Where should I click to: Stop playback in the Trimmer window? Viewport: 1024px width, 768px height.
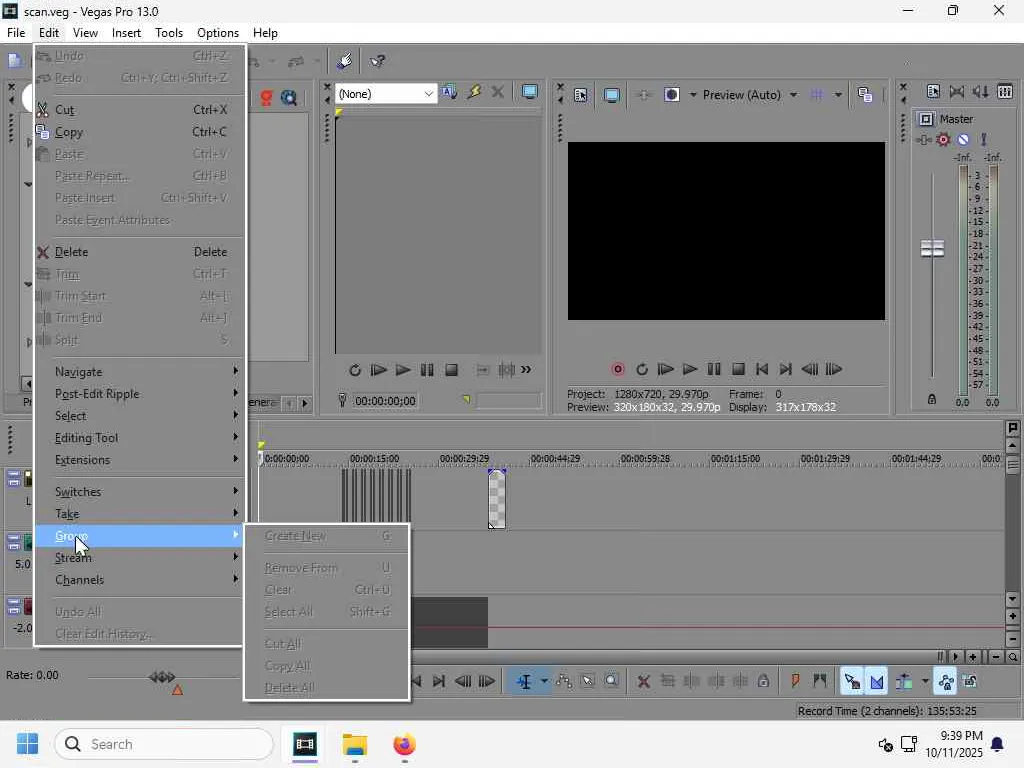coord(451,370)
